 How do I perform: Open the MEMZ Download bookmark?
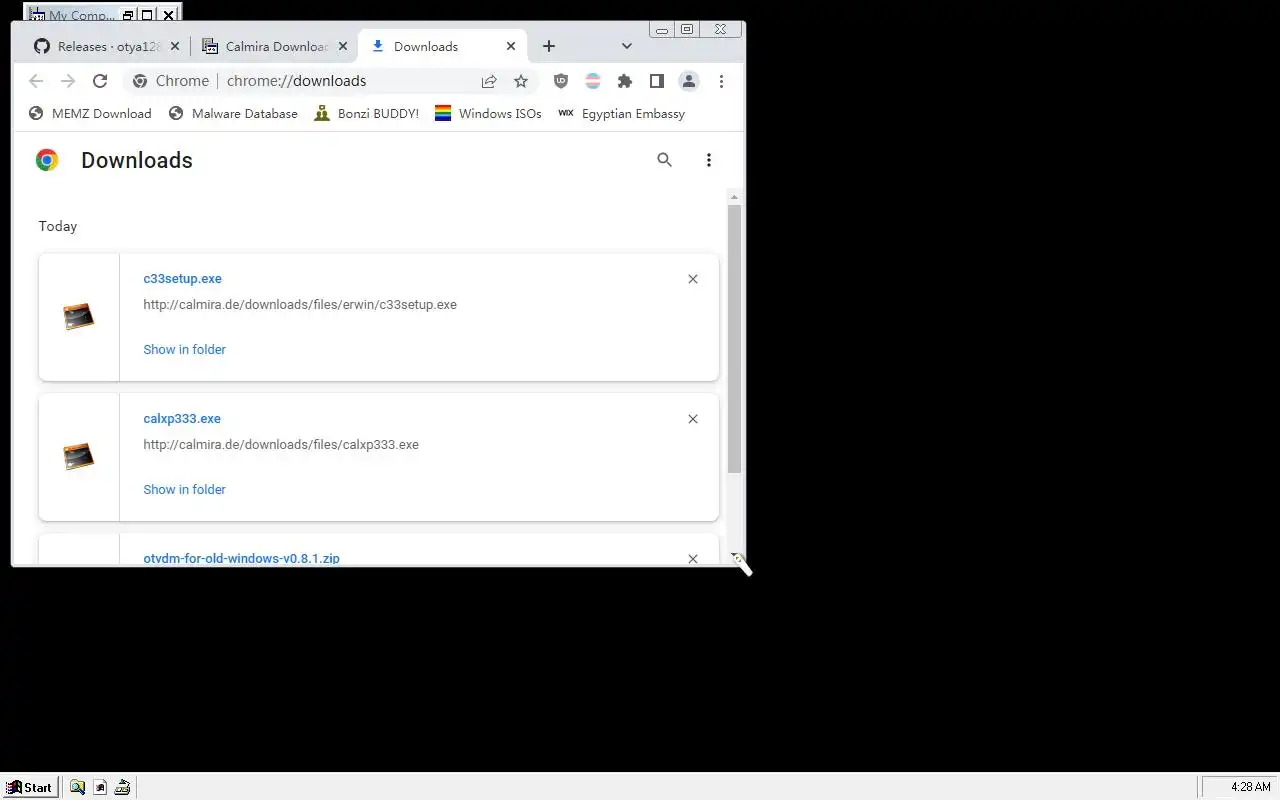(x=90, y=114)
